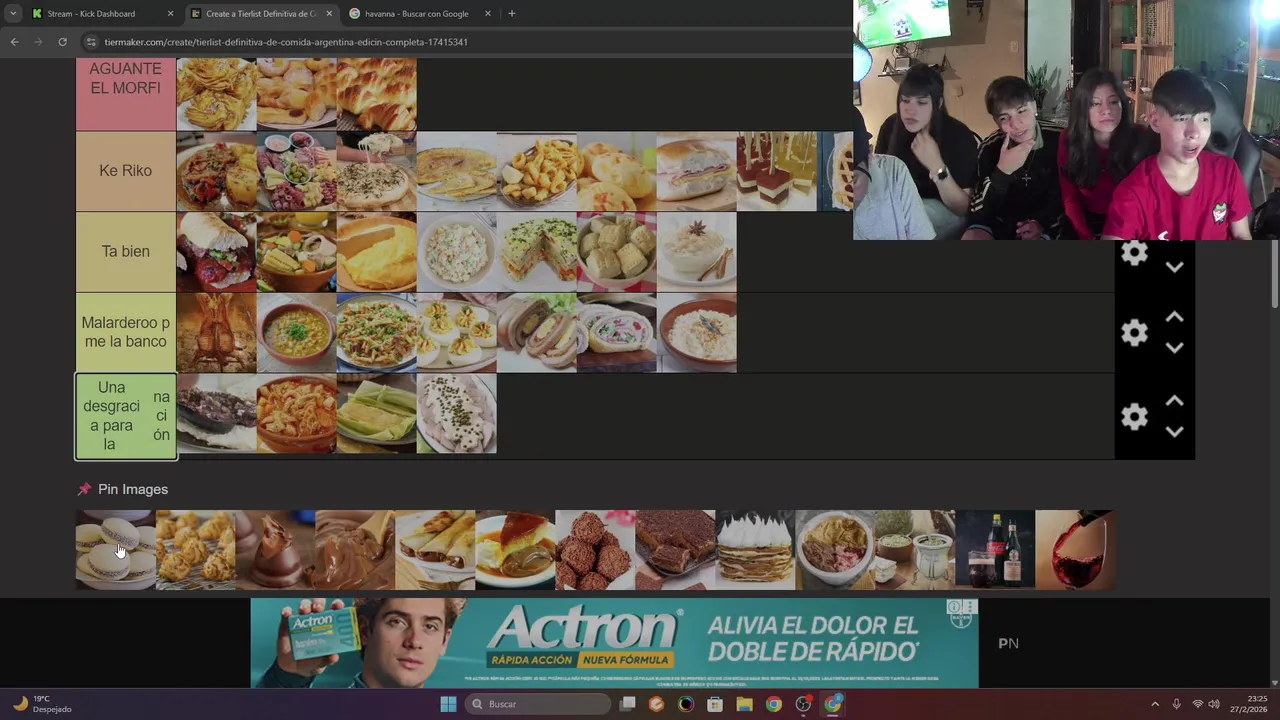Open the volume tray icon
1280x720 pixels.
(1214, 704)
